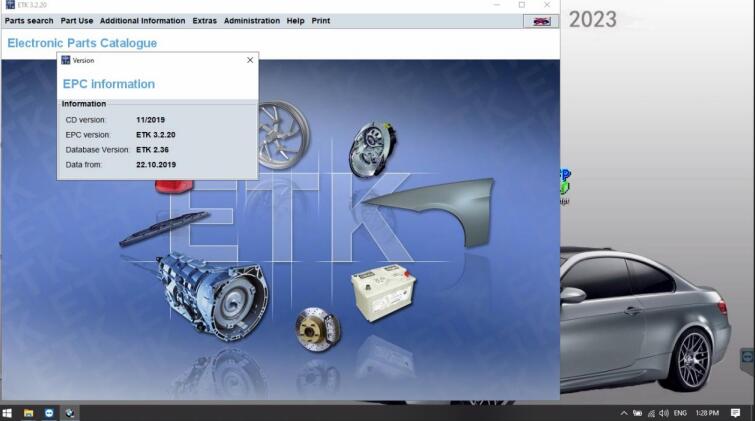Open the Extras menu
The height and width of the screenshot is (421, 755).
[205, 21]
